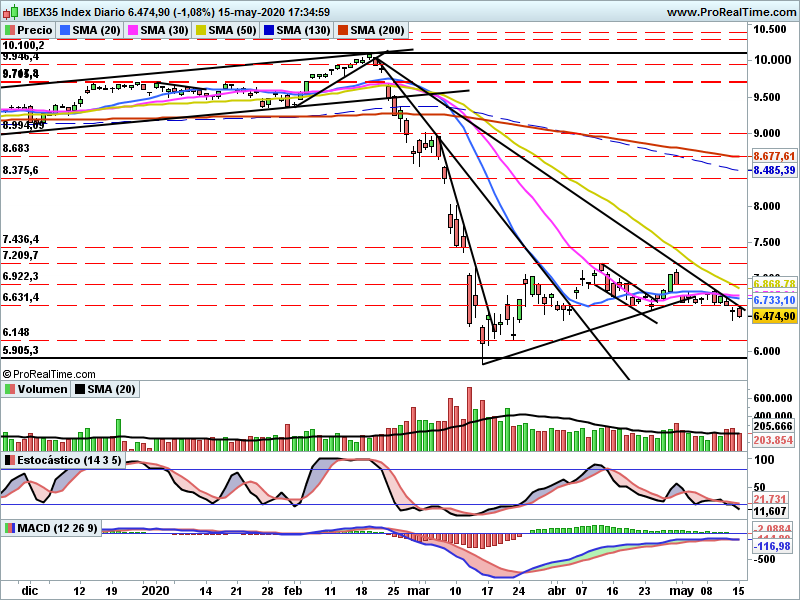Screen dimensions: 800x600
Task: Click the SMA 130 value 8.485,39
Action: (774, 170)
